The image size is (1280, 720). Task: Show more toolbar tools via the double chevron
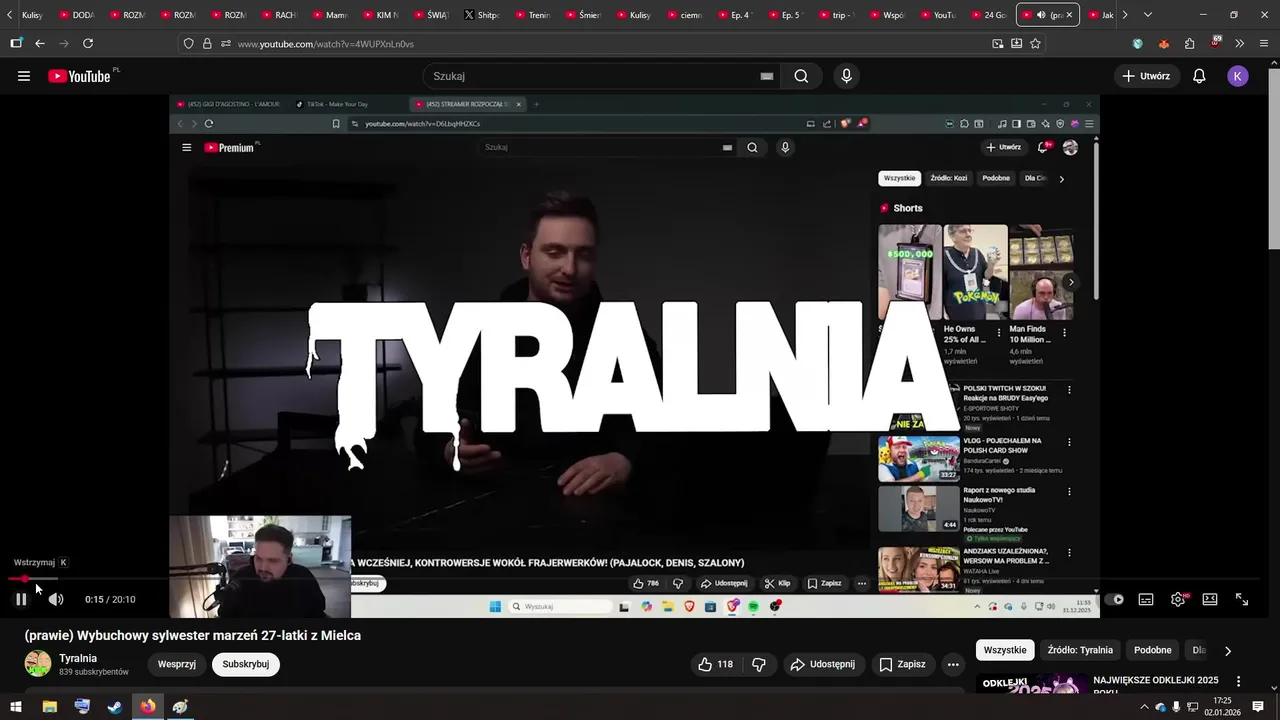tap(1240, 44)
